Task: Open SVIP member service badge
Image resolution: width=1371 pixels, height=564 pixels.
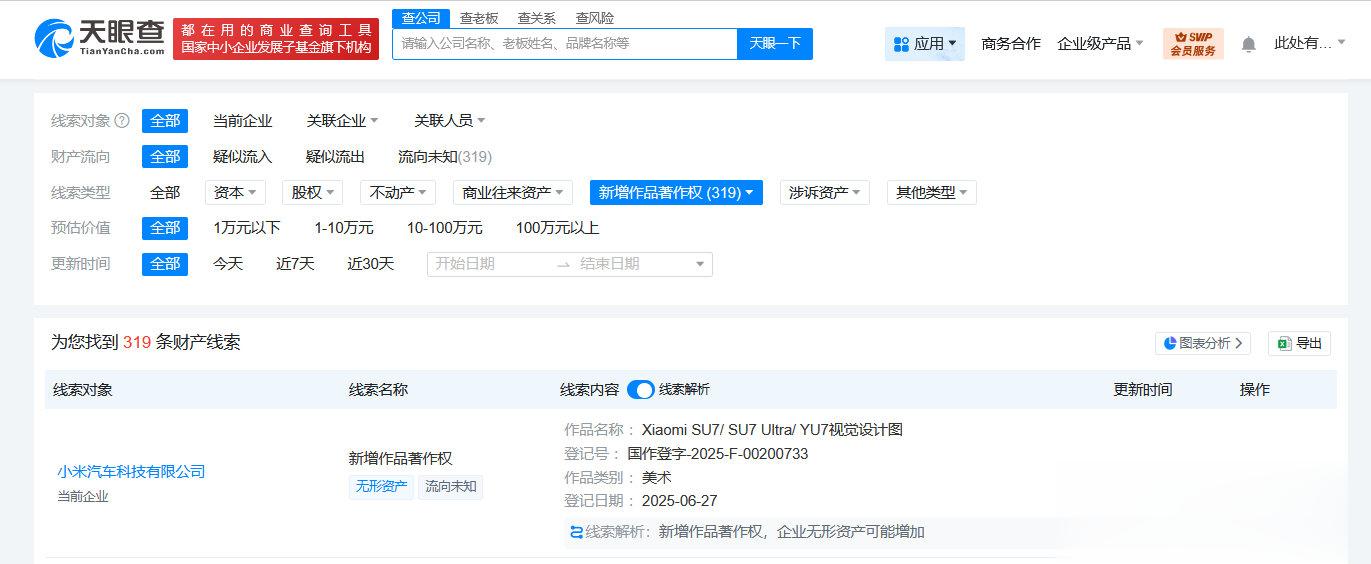Action: coord(1193,44)
